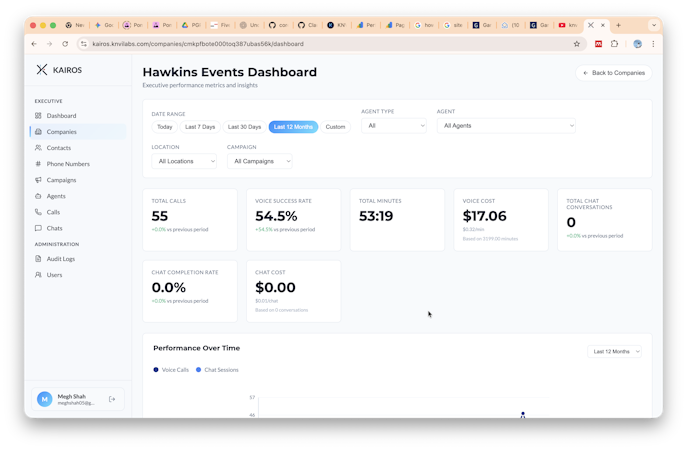Click the Total Minutes 53:19 value
The image size is (687, 450).
click(x=376, y=216)
